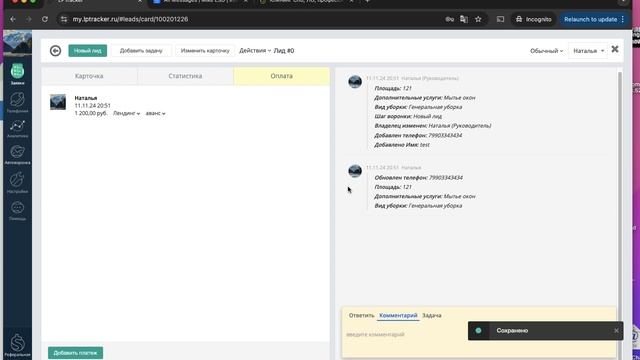Click avatar of the second history entry
This screenshot has width=640, height=360.
pyautogui.click(x=355, y=171)
